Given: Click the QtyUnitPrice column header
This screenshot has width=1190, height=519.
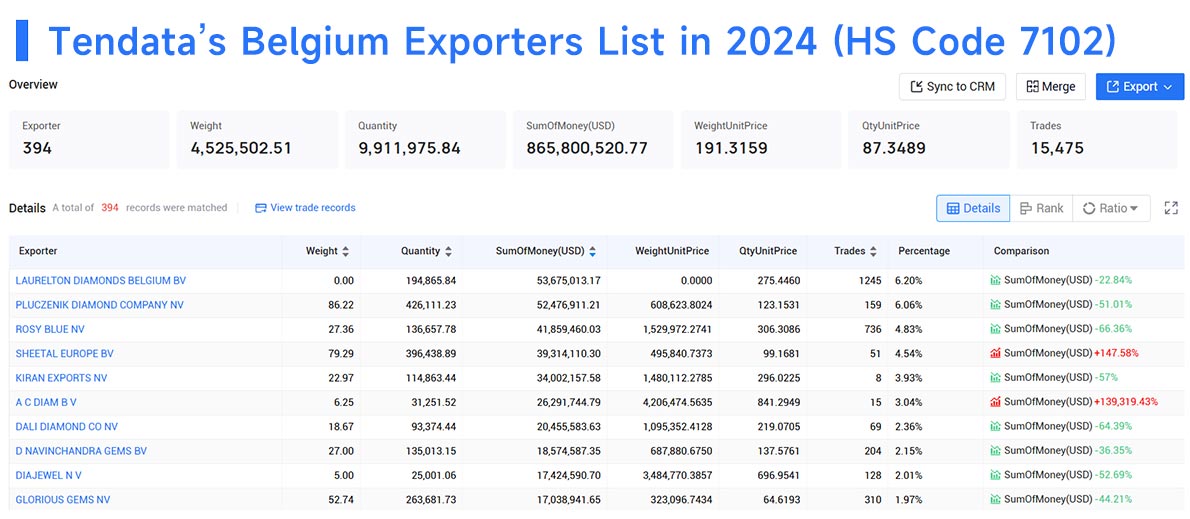Looking at the screenshot, I should click(768, 251).
